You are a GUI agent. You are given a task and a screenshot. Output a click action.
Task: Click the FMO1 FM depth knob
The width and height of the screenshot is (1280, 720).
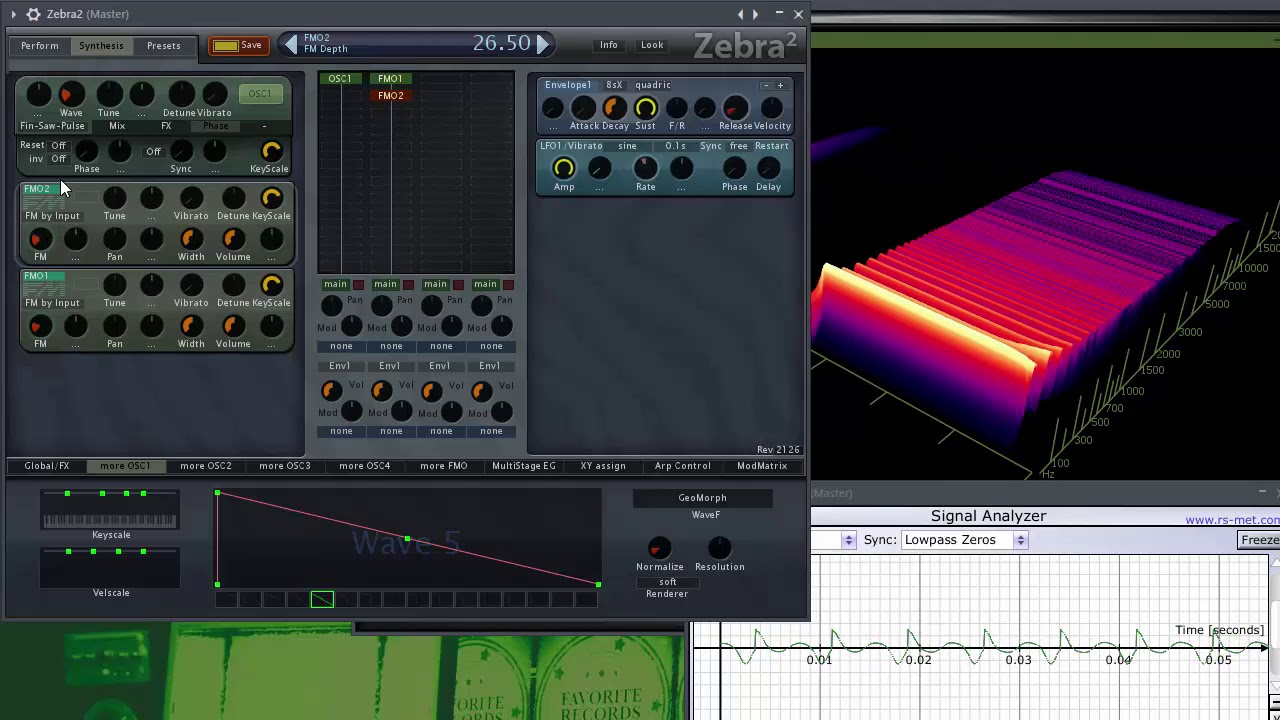pos(40,326)
